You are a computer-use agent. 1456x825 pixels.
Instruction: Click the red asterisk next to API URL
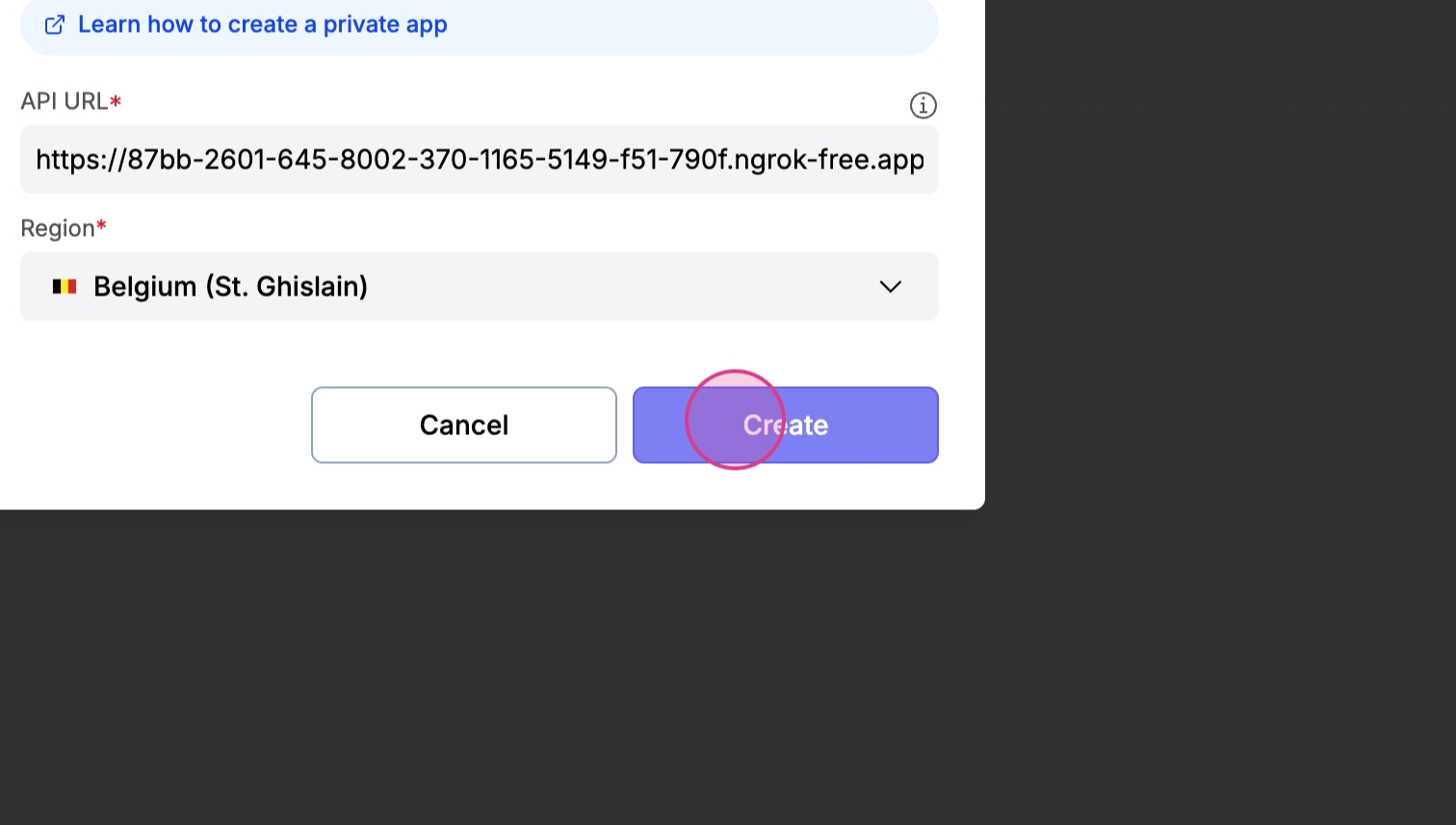[x=116, y=101]
